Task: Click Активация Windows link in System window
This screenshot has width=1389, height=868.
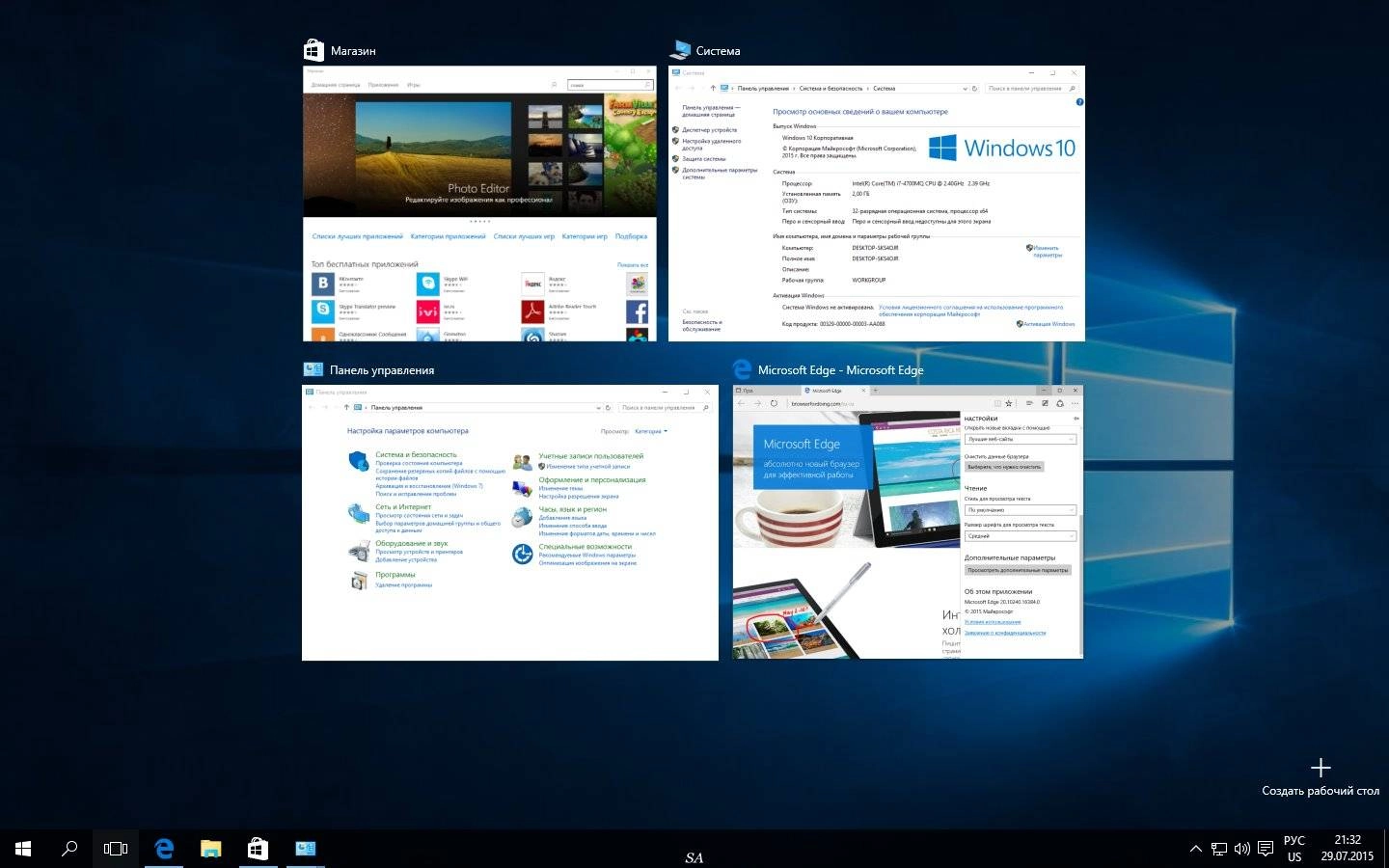Action: [1049, 324]
